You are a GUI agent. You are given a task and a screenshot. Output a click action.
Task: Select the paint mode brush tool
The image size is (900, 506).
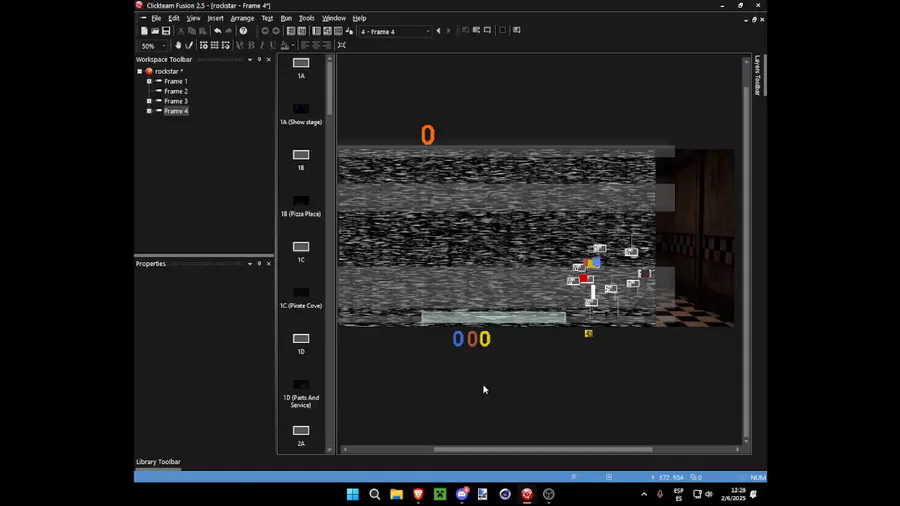tap(189, 45)
